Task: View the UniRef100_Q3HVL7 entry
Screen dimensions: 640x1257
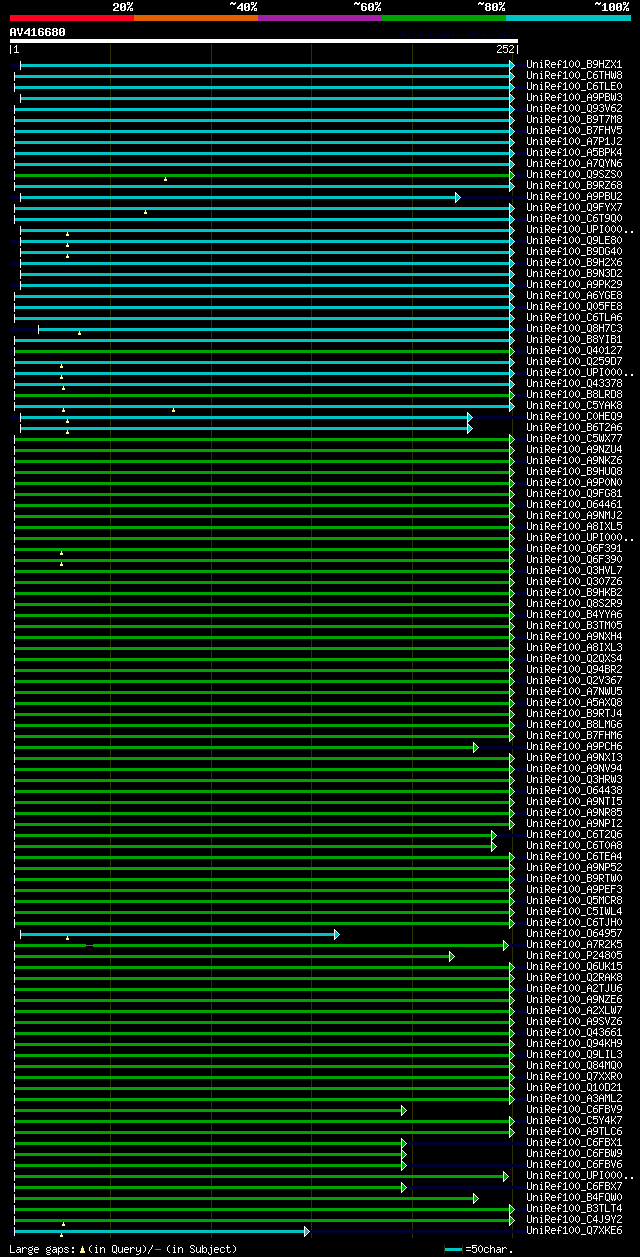Action: [574, 571]
